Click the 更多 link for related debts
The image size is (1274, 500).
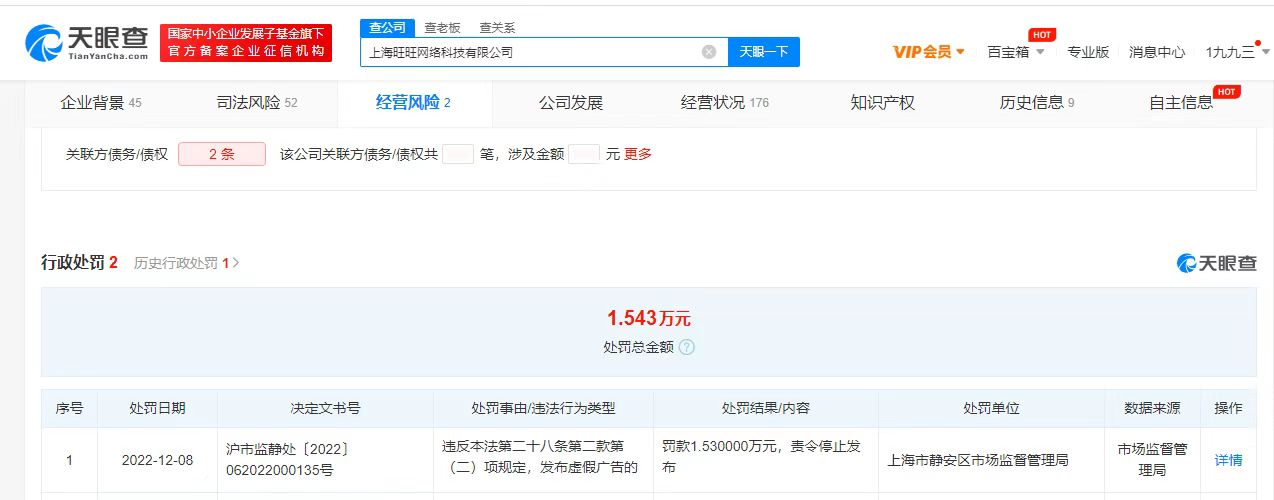point(638,154)
